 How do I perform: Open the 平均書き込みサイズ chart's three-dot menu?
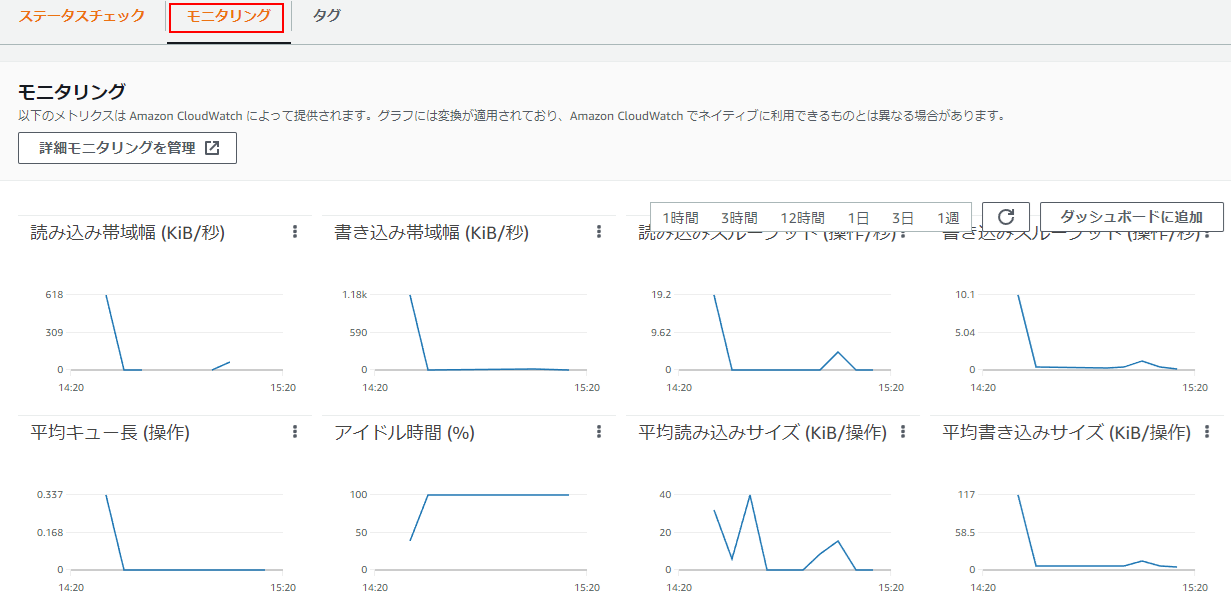pos(1207,432)
